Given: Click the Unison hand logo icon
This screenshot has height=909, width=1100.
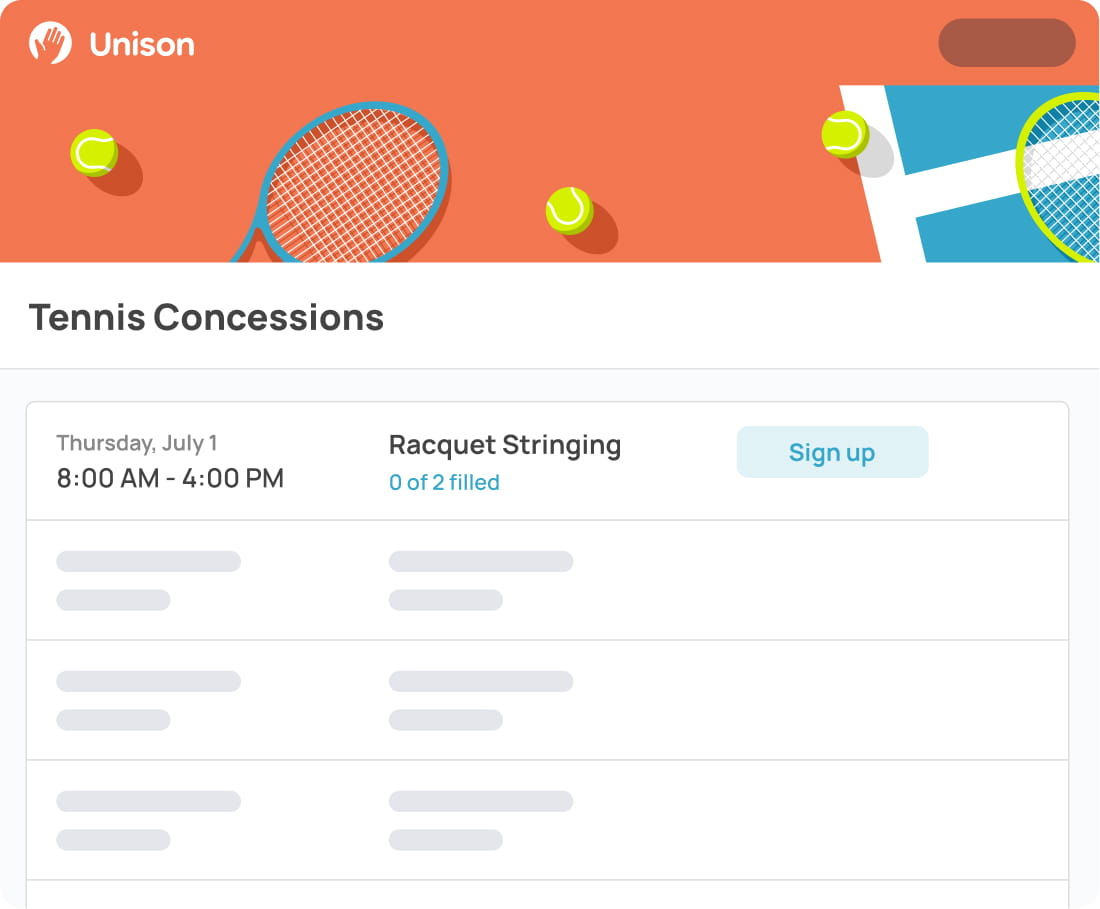Looking at the screenshot, I should 50,44.
